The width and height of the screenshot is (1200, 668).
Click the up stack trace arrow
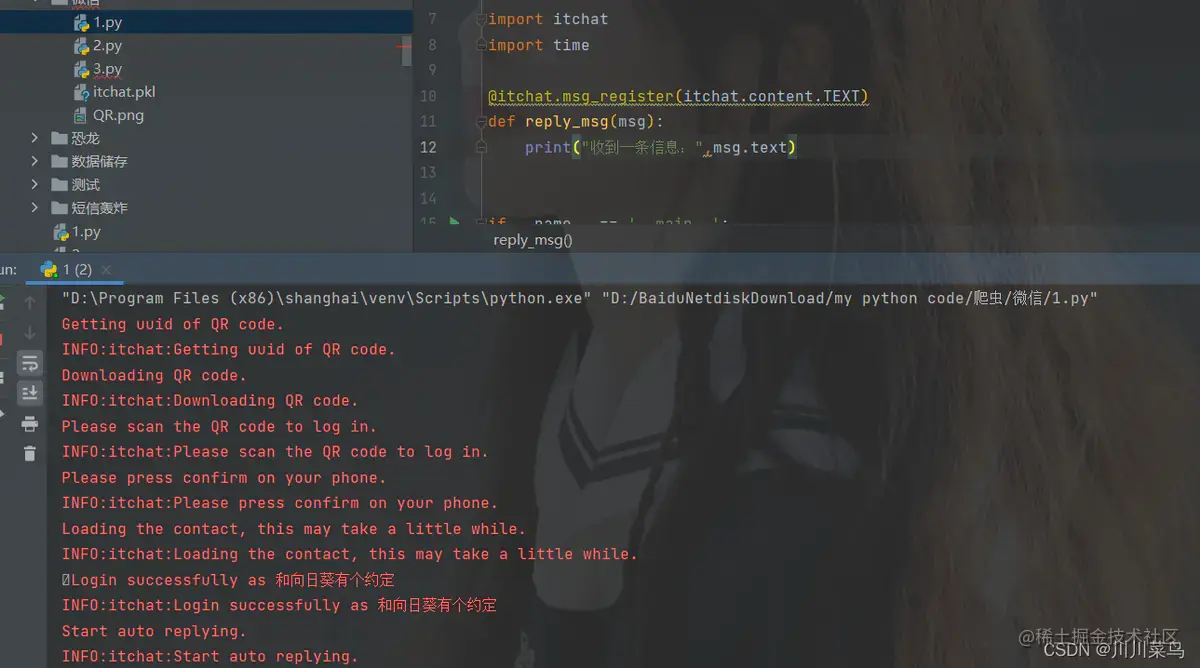[x=30, y=302]
